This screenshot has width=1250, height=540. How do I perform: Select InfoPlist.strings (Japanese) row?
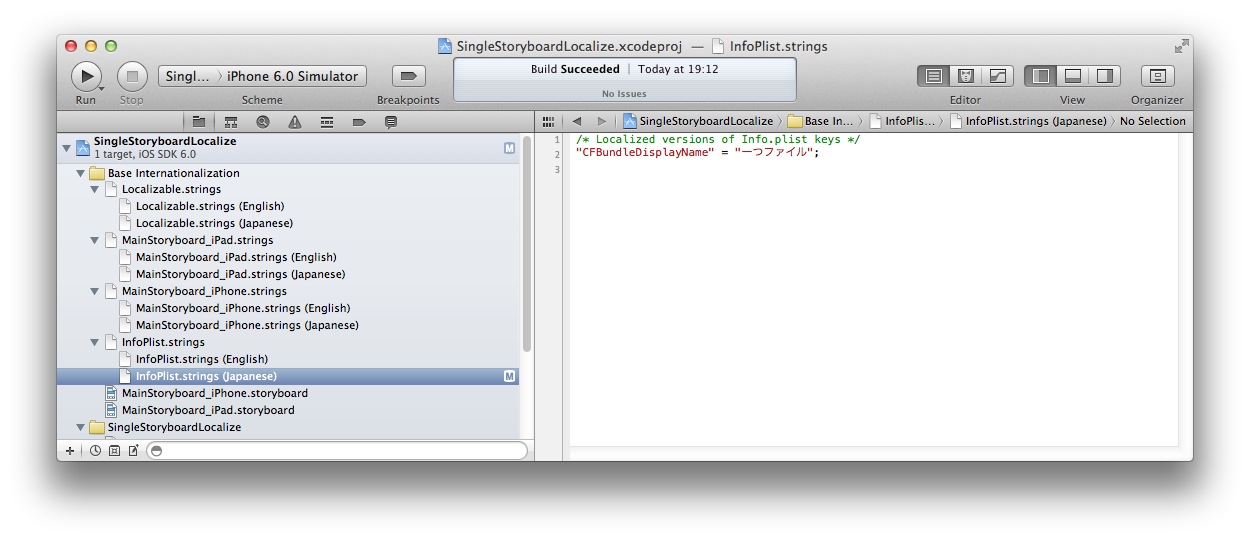(288, 376)
